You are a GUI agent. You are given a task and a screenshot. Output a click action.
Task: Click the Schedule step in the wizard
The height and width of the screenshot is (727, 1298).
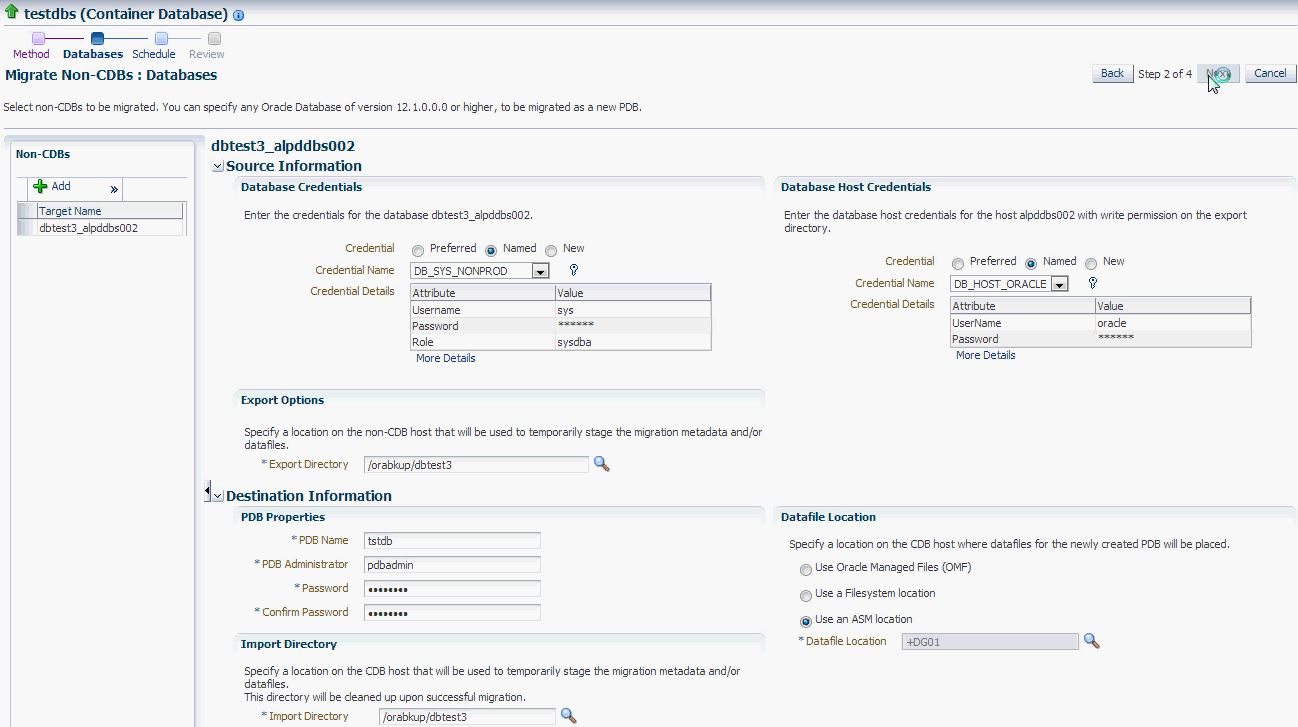(x=153, y=54)
